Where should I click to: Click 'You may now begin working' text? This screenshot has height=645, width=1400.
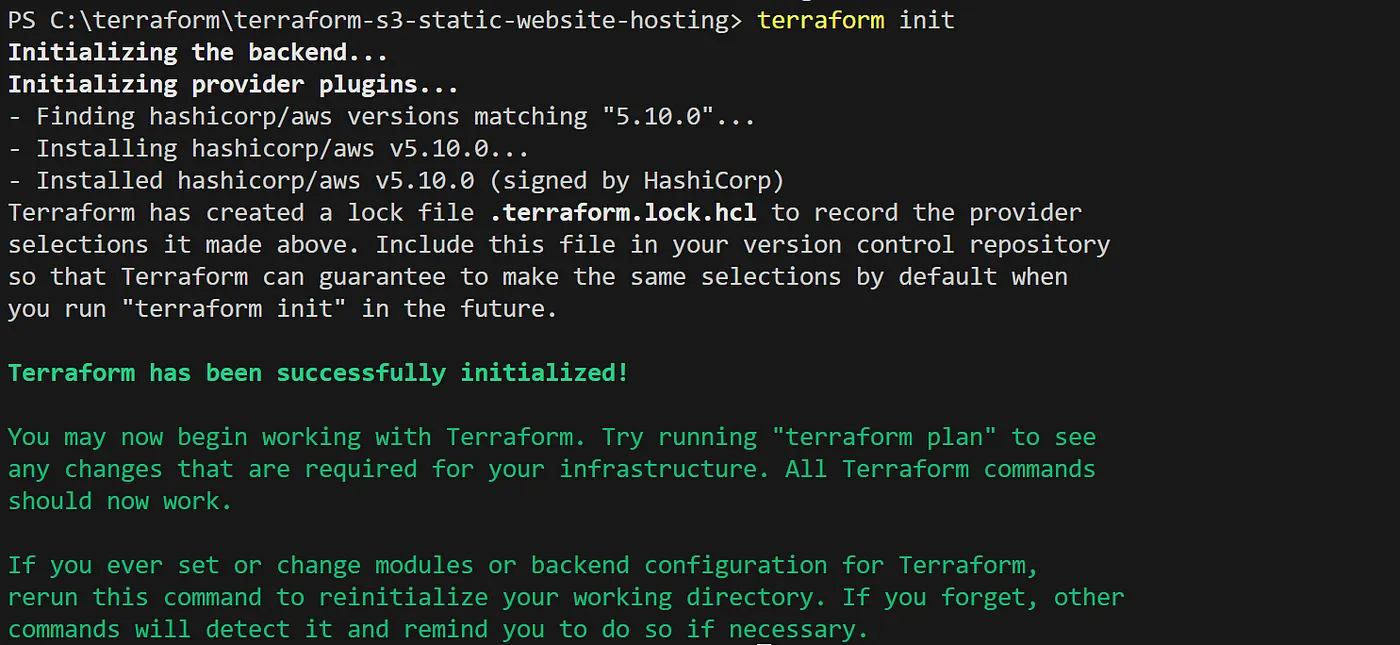[x=184, y=437]
